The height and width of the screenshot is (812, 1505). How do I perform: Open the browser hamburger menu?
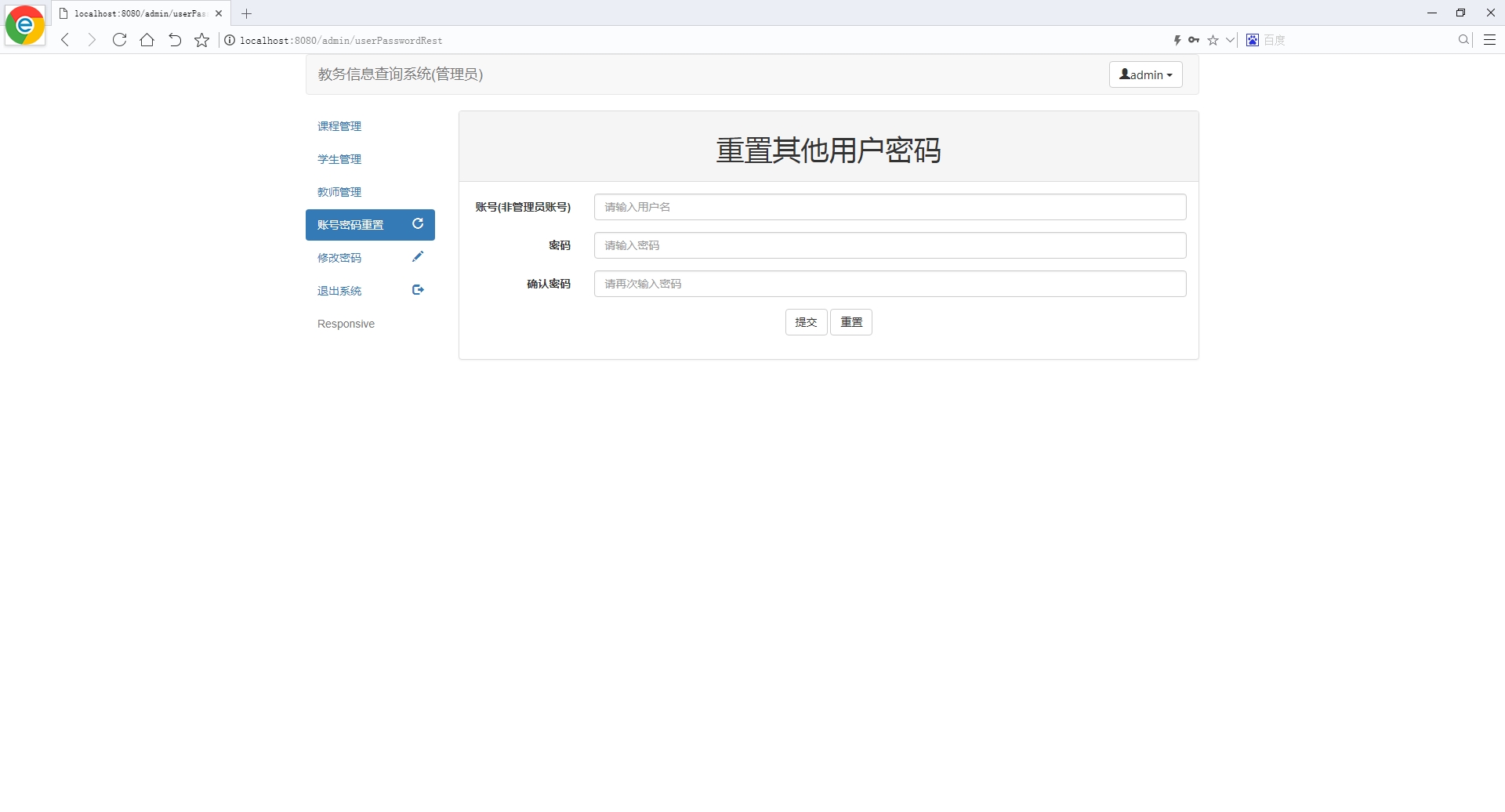click(x=1489, y=40)
